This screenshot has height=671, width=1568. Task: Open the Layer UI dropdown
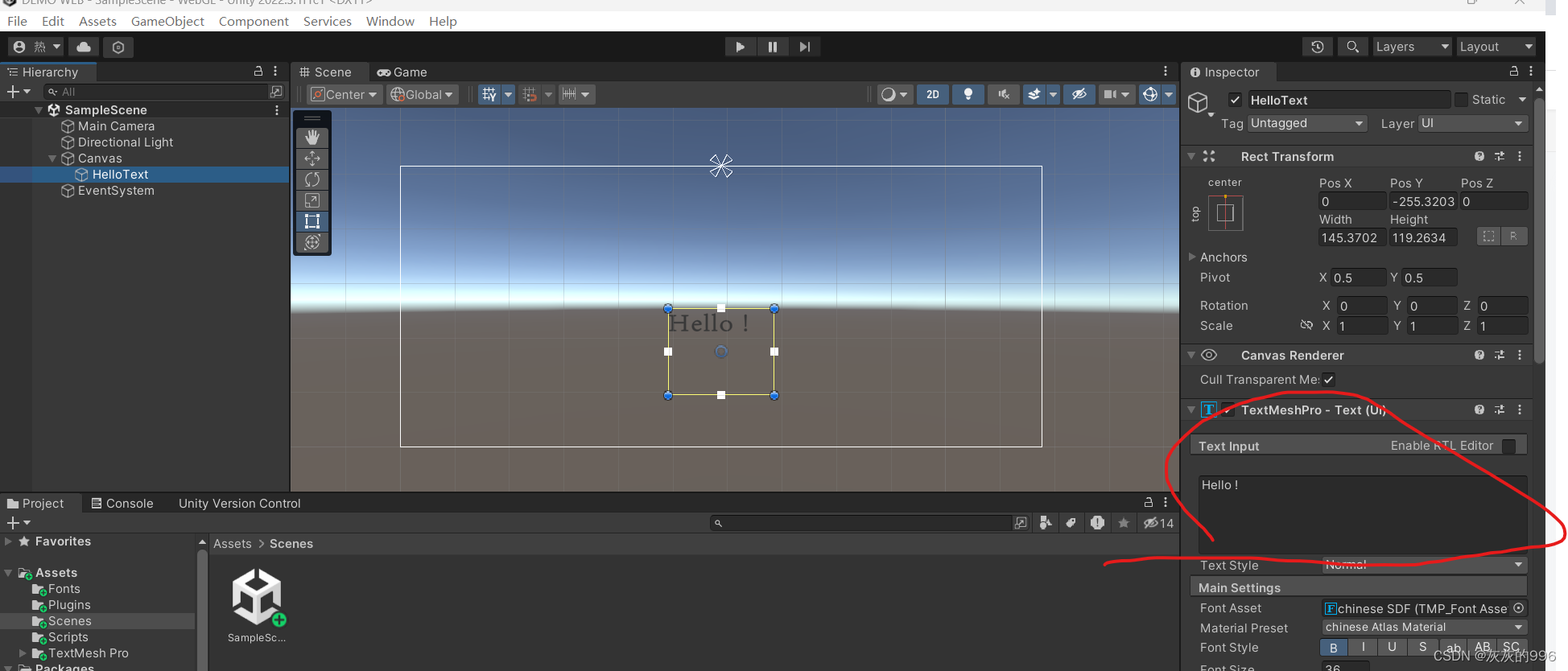click(x=1472, y=123)
